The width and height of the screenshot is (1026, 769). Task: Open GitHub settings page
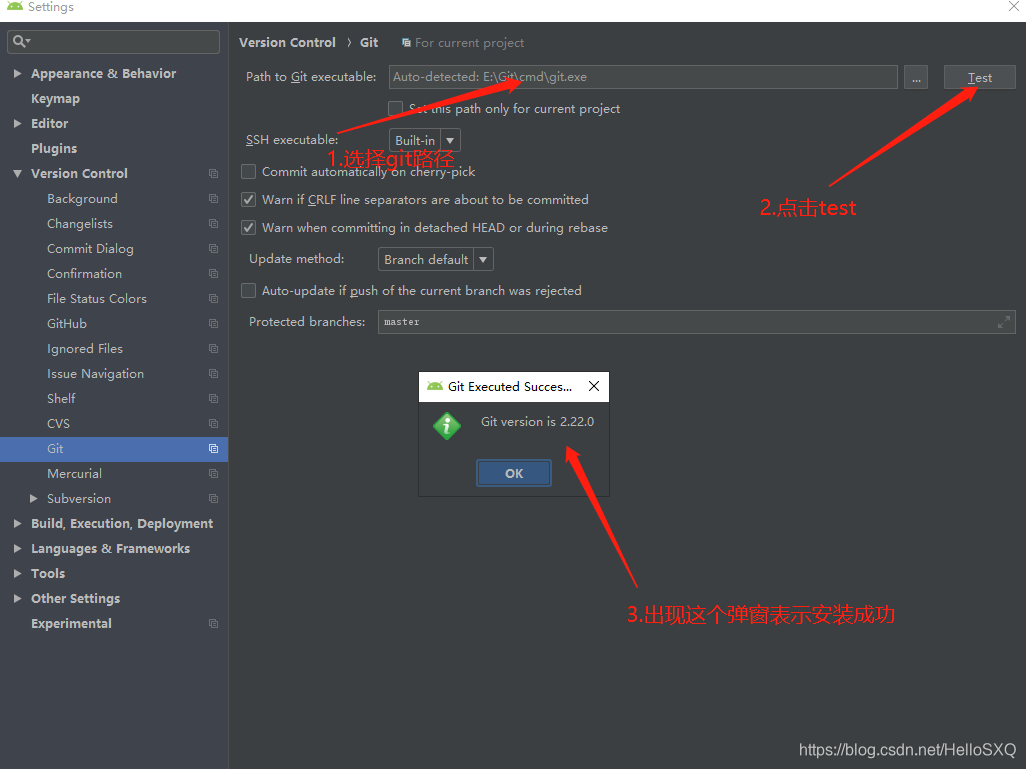(x=67, y=323)
